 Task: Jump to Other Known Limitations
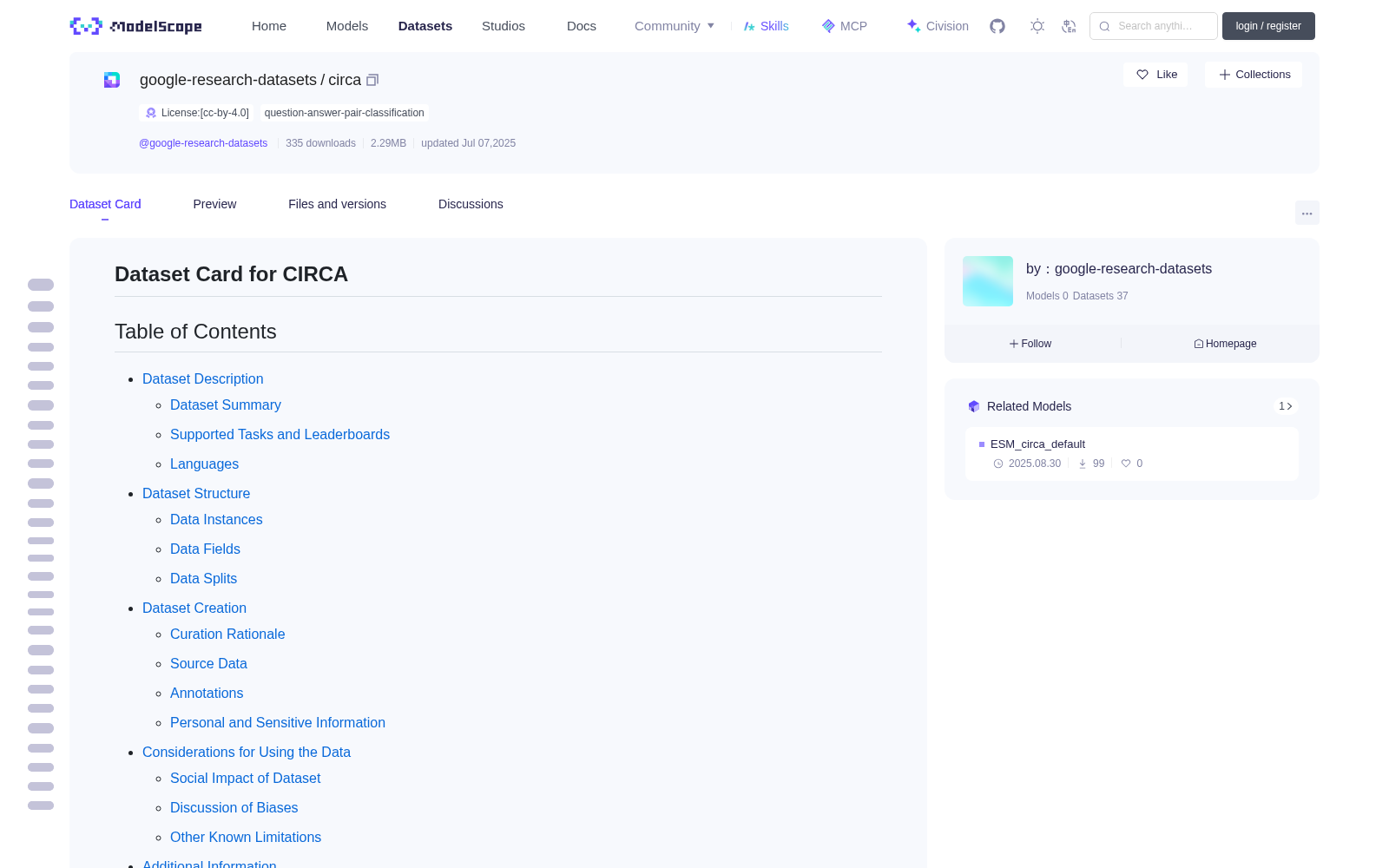246,837
